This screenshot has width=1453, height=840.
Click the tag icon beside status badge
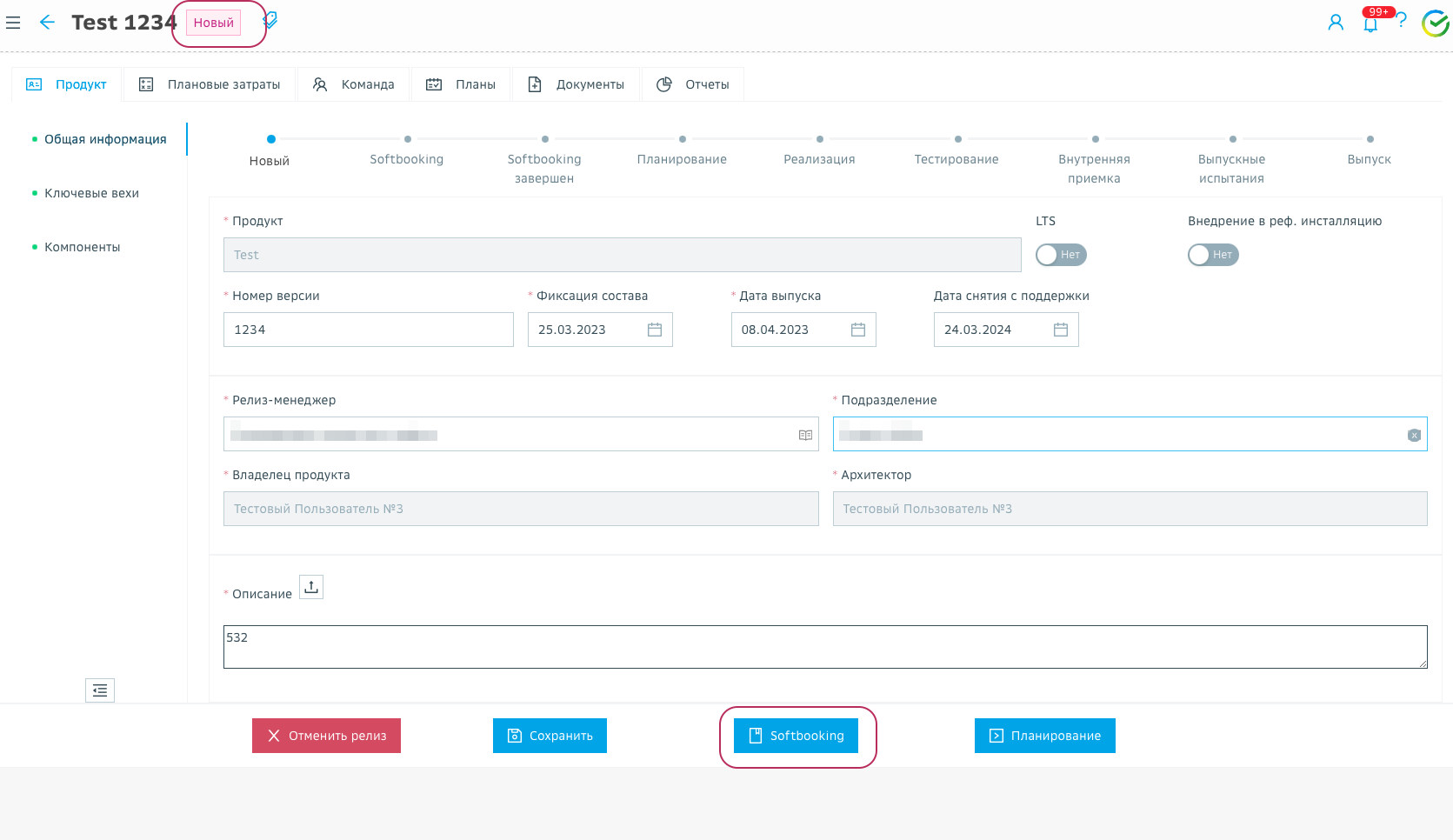pos(270,20)
